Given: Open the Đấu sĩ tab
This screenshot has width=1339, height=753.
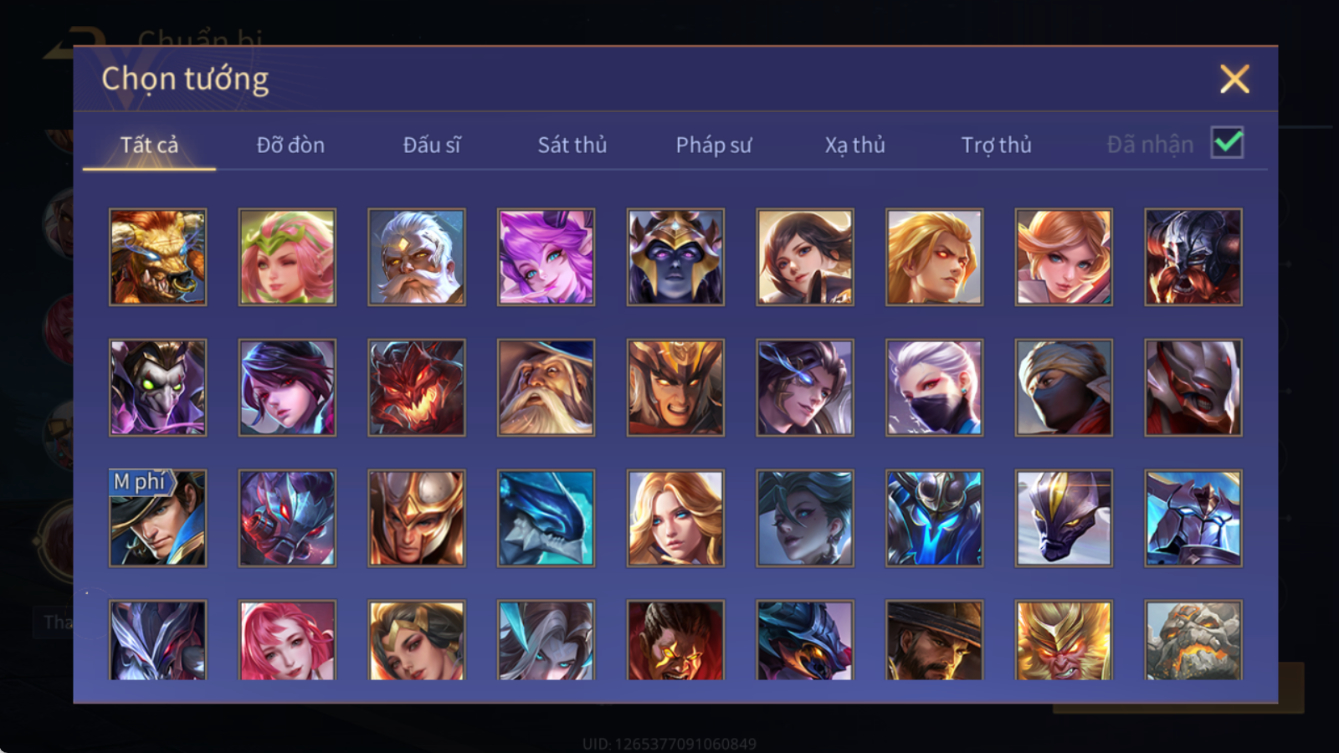Looking at the screenshot, I should (432, 145).
